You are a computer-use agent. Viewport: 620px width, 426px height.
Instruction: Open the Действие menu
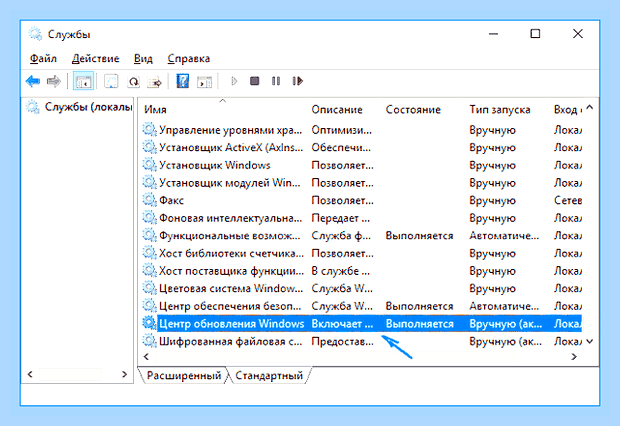point(95,59)
